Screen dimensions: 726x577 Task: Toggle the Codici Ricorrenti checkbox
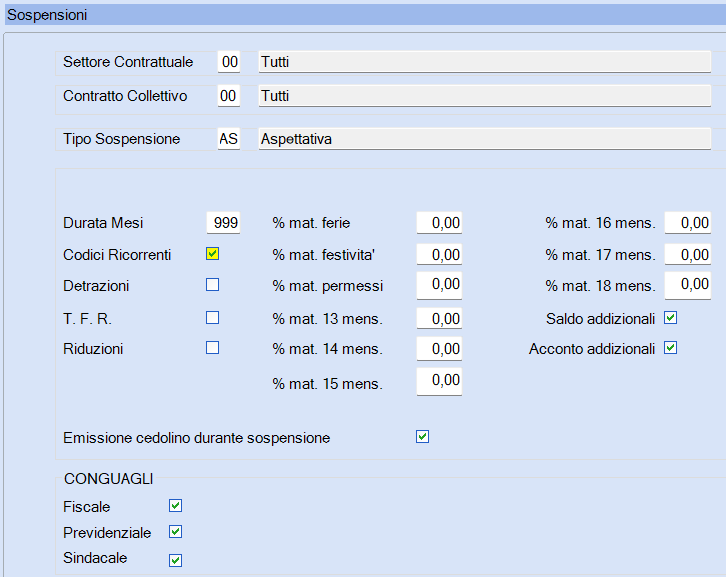click(213, 254)
